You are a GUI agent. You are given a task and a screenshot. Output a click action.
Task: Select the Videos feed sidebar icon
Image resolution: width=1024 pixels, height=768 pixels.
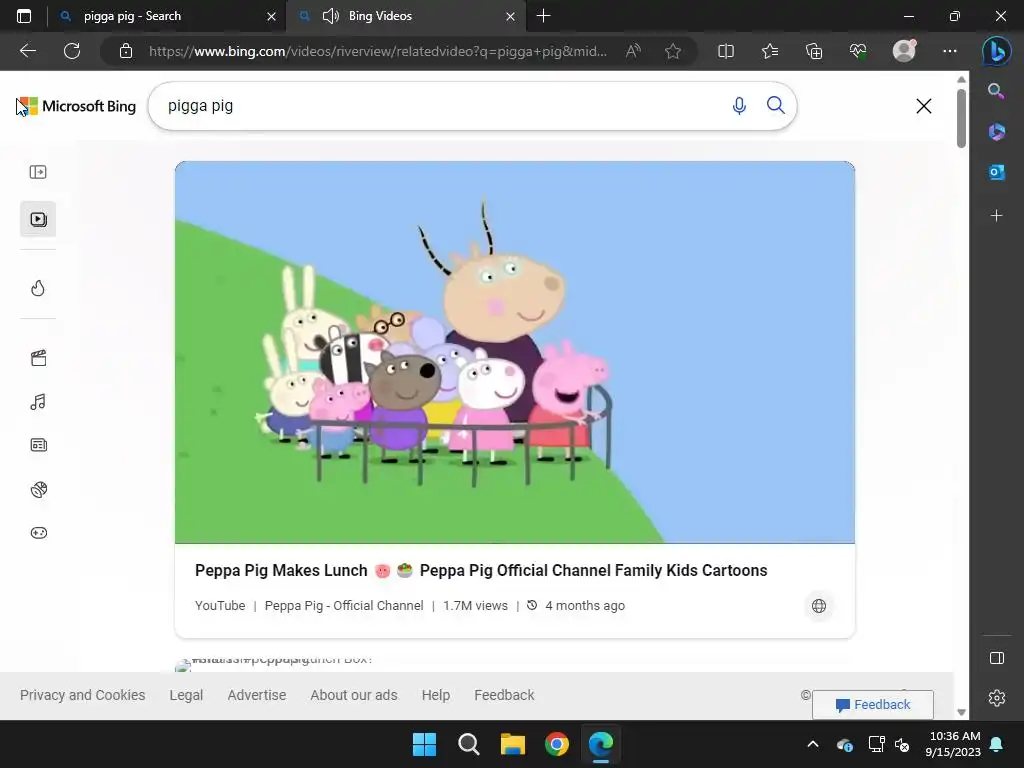pos(38,219)
